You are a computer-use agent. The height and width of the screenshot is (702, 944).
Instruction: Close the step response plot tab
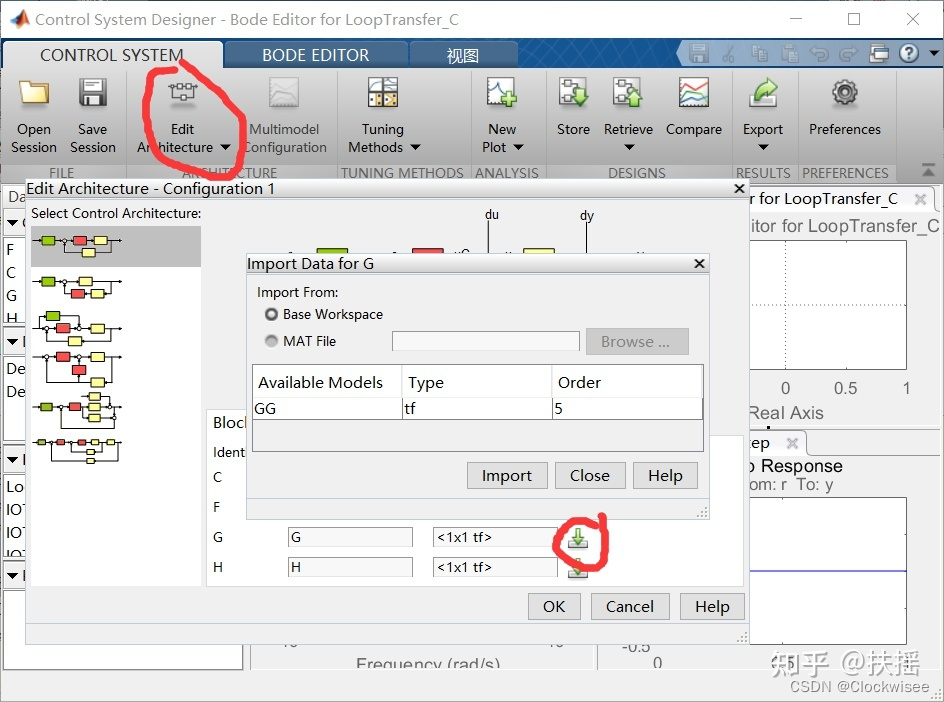point(792,444)
